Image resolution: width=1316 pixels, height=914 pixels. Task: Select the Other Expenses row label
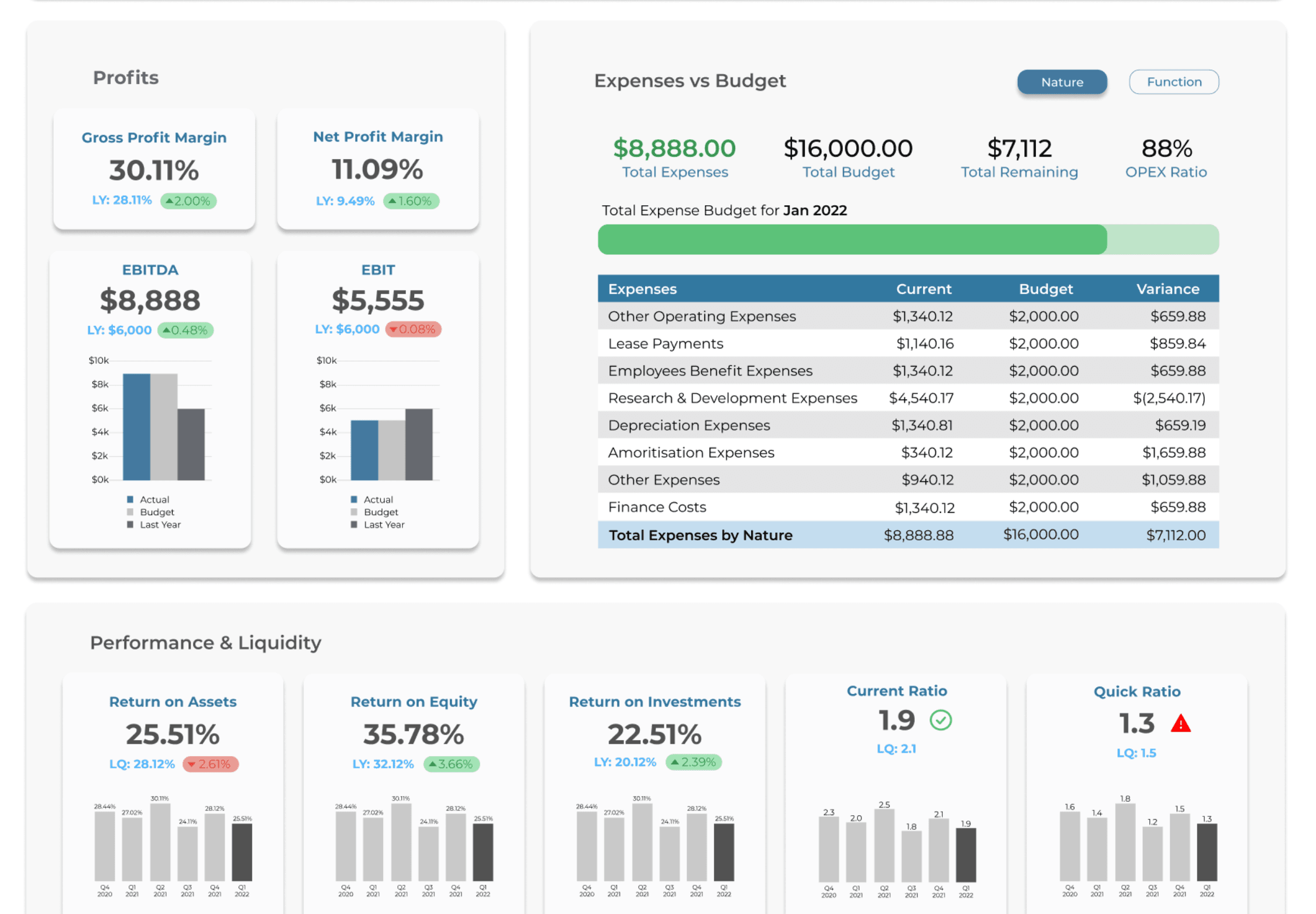click(x=664, y=480)
